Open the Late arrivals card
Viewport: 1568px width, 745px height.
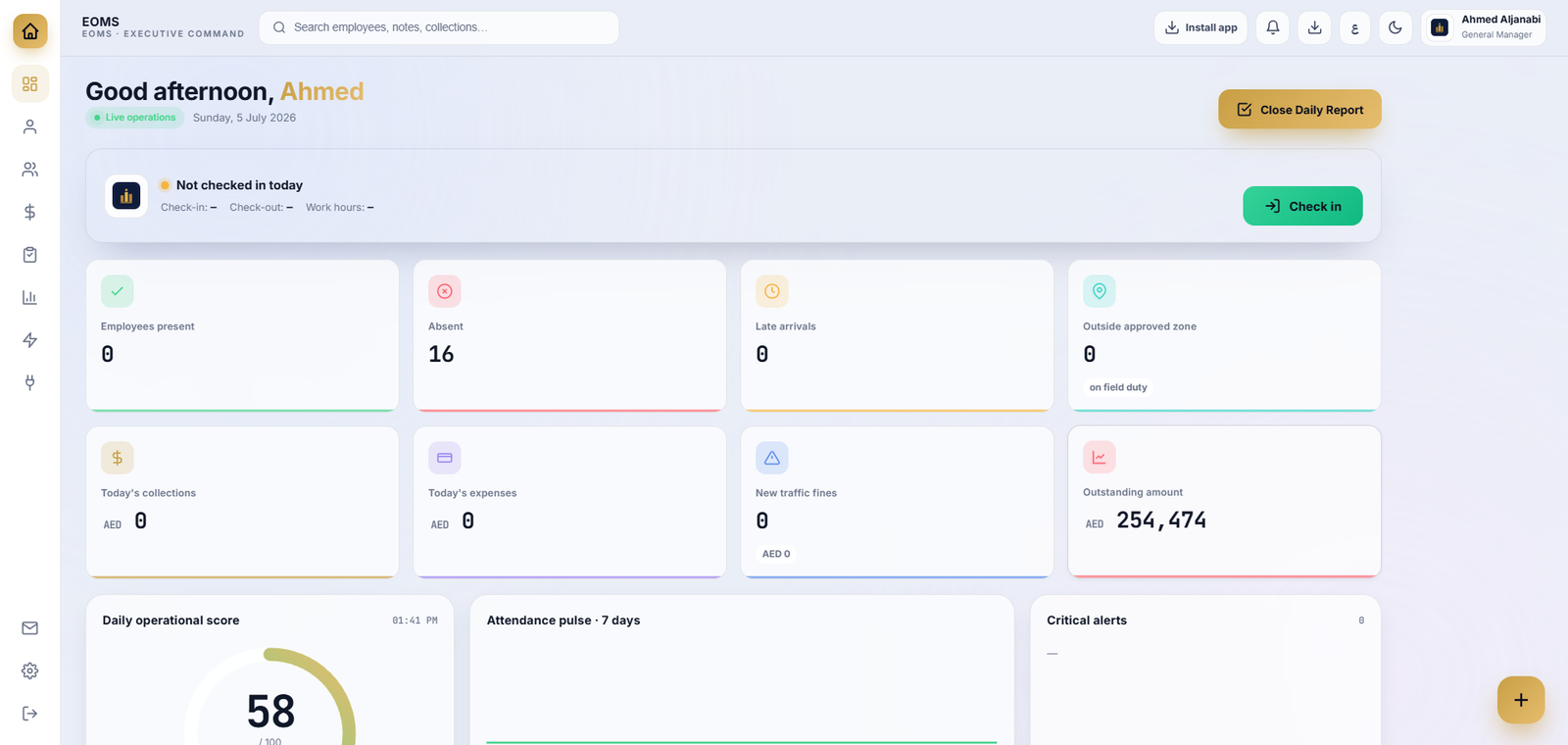pyautogui.click(x=897, y=335)
